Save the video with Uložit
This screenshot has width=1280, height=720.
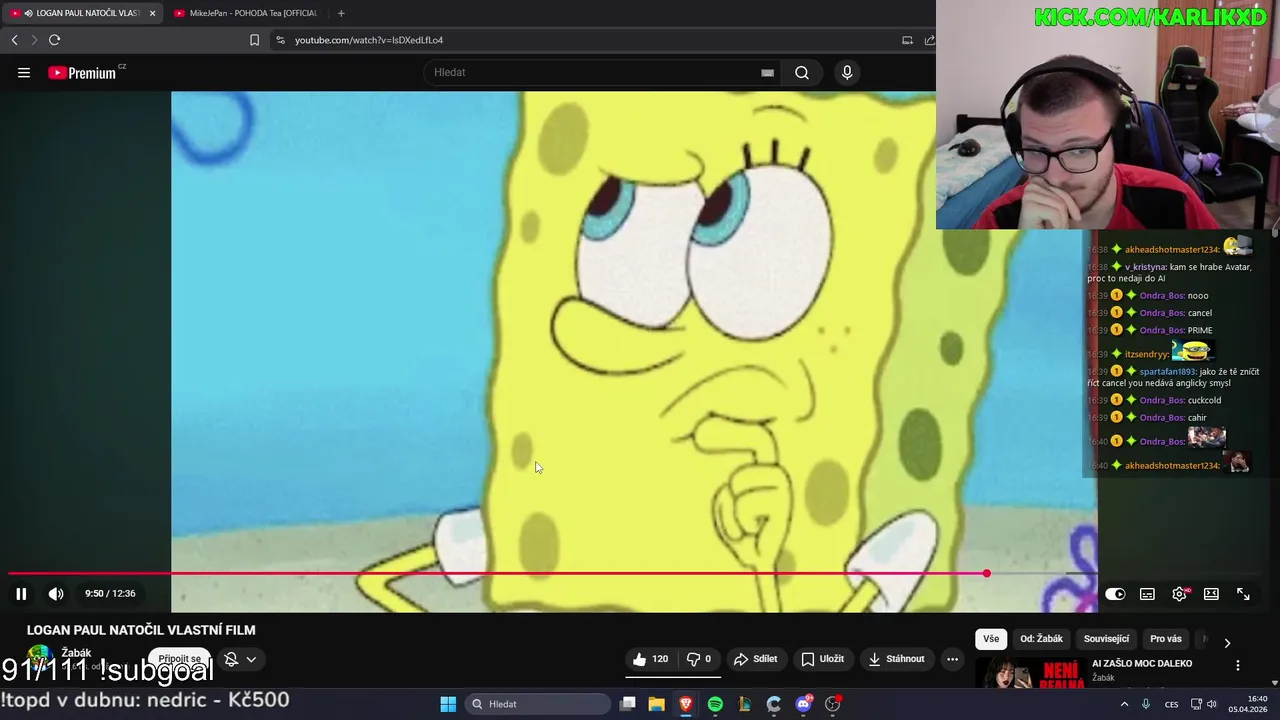823,659
